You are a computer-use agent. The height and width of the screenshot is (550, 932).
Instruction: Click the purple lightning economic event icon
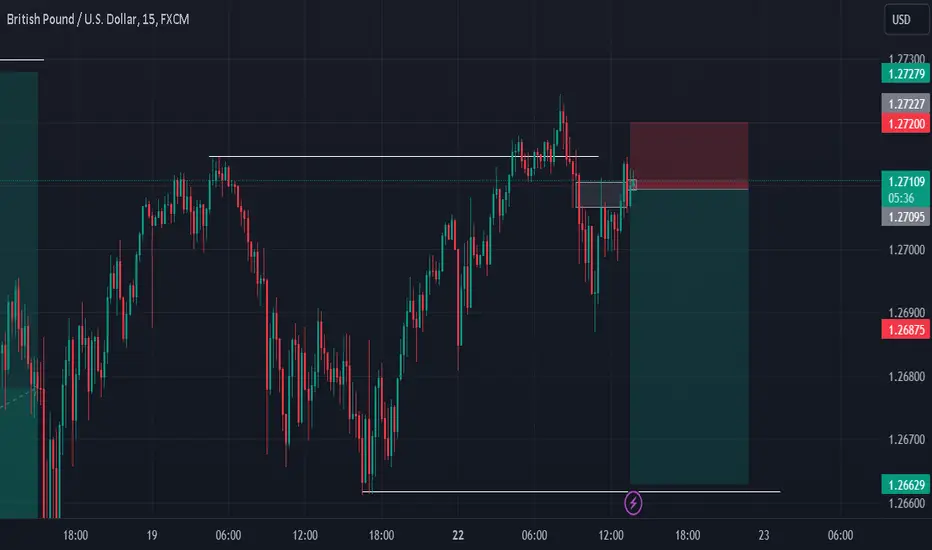click(633, 503)
